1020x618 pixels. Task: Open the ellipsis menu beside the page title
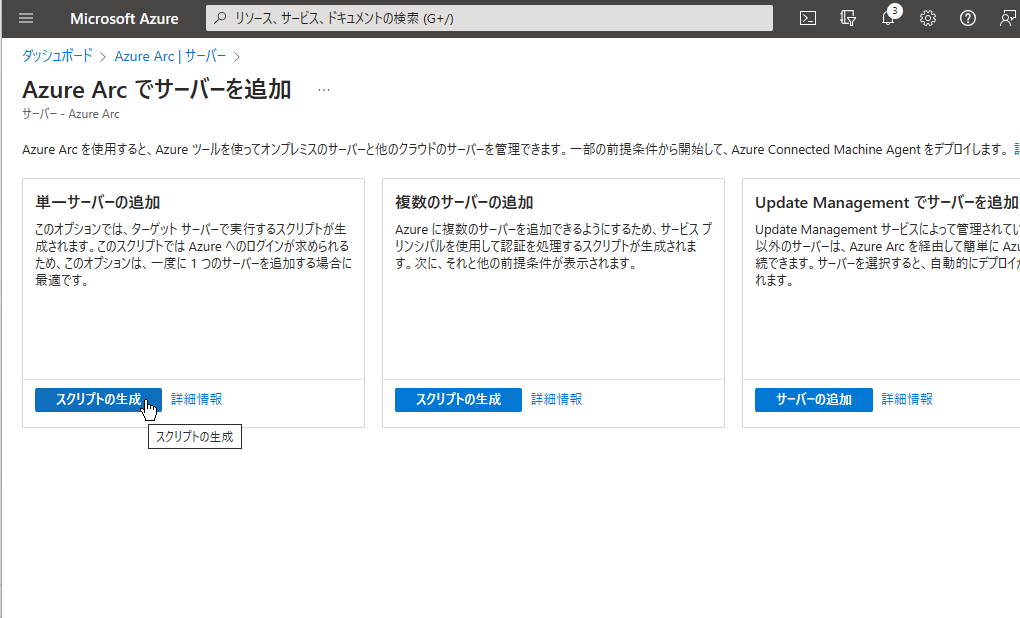click(324, 90)
